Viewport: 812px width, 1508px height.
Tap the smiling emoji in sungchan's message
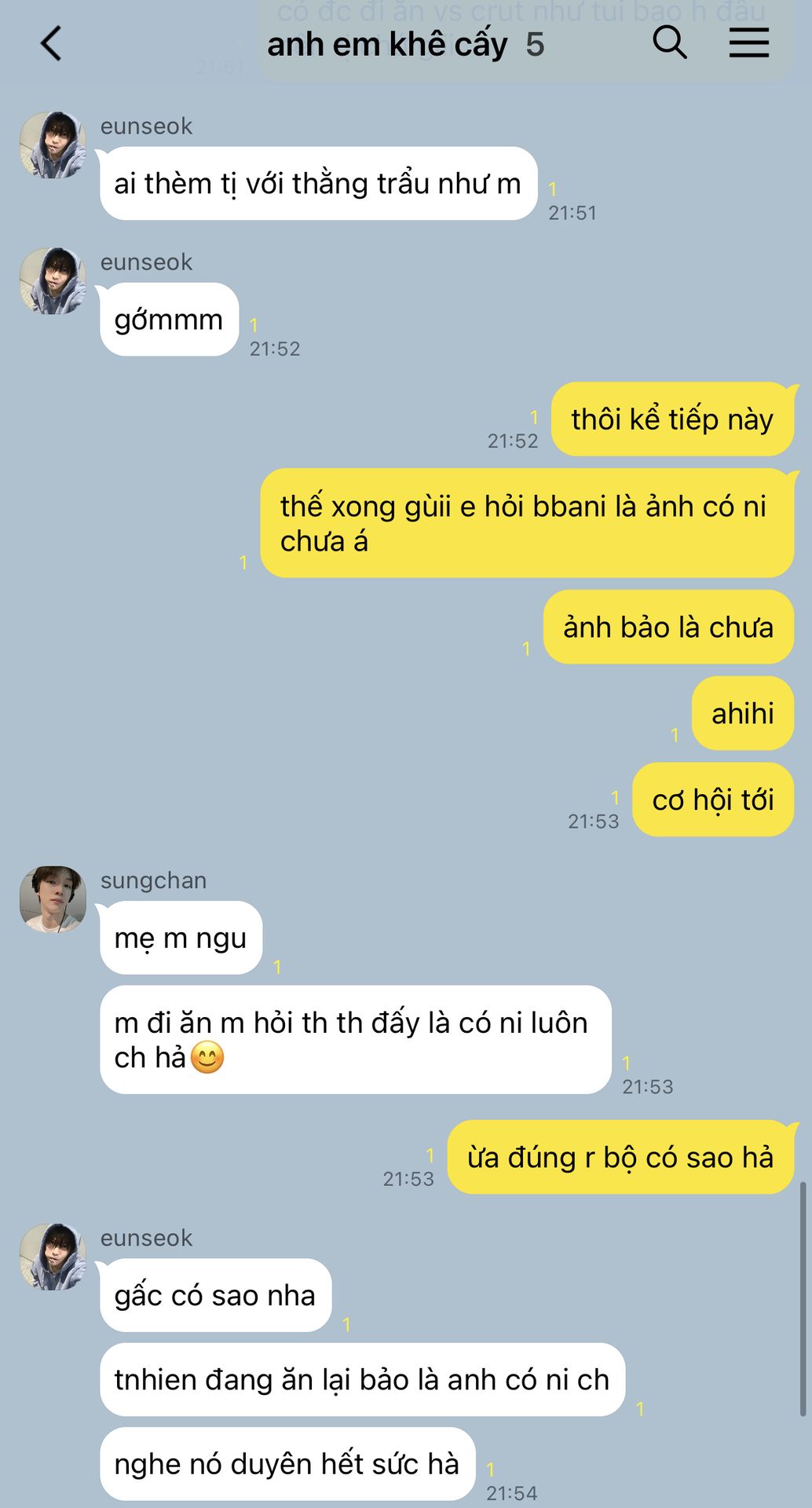click(x=207, y=1057)
